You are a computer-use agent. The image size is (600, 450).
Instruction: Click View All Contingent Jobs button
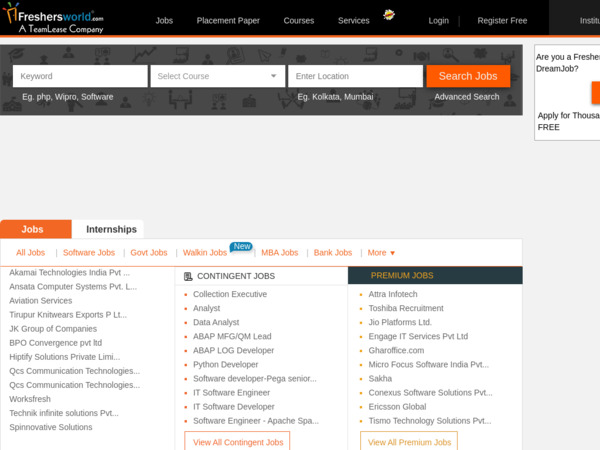tap(237, 442)
